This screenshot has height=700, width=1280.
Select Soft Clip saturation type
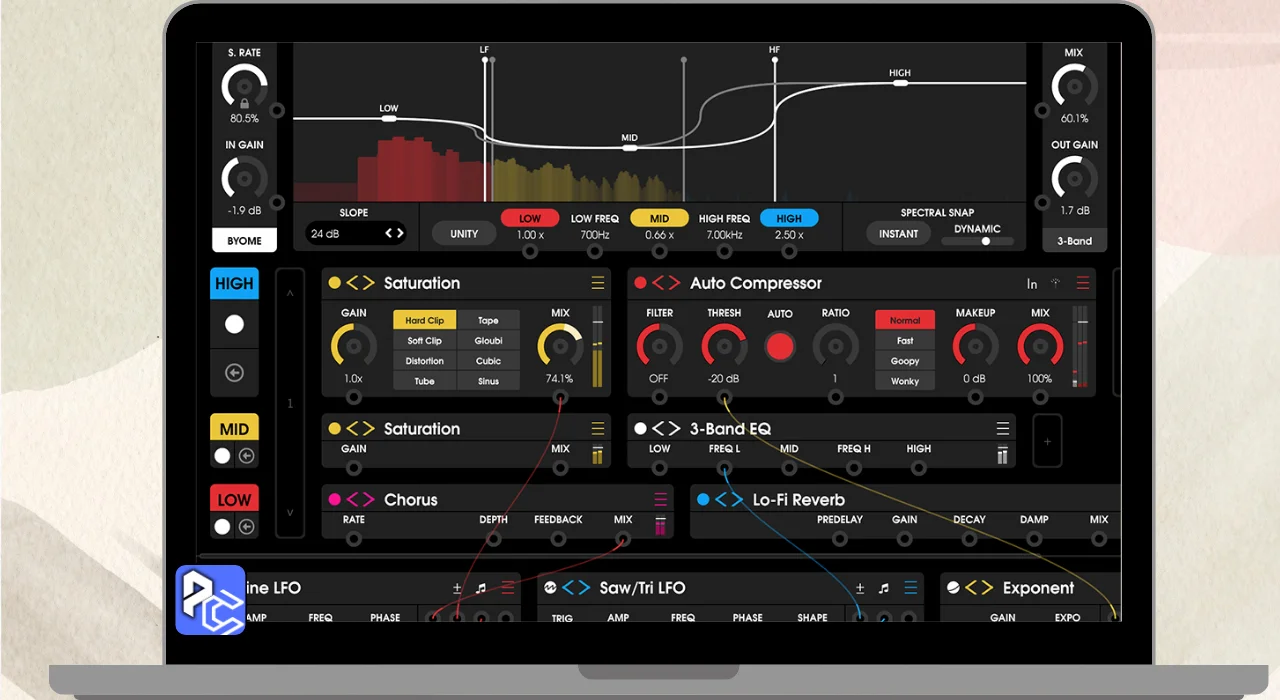point(425,341)
